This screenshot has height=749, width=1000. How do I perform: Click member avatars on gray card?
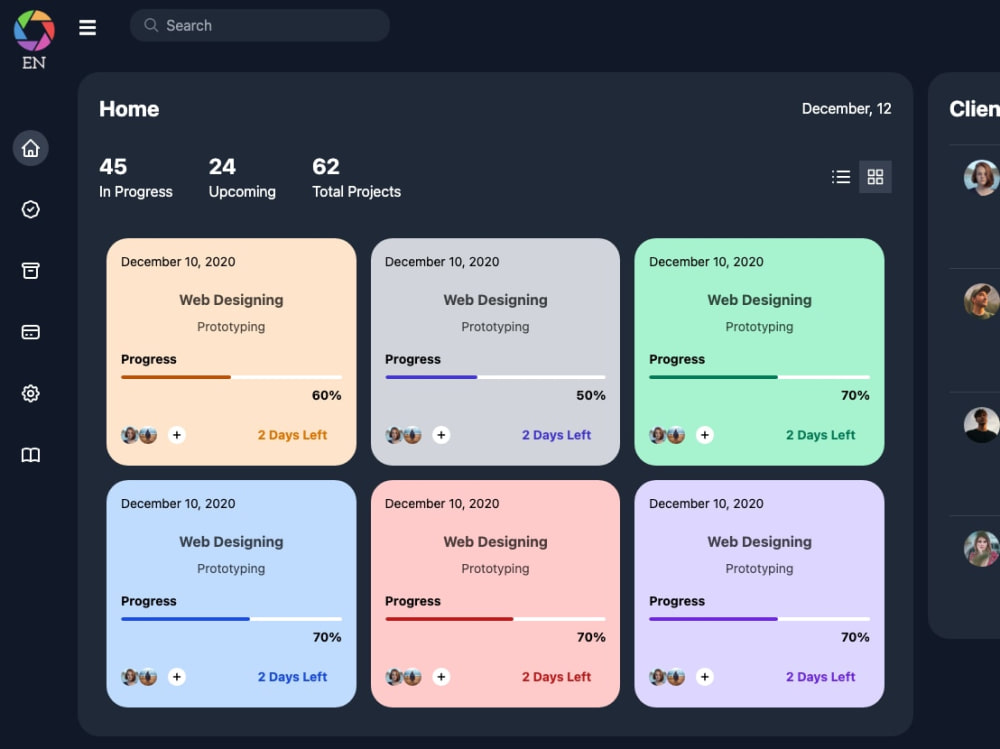click(x=403, y=435)
